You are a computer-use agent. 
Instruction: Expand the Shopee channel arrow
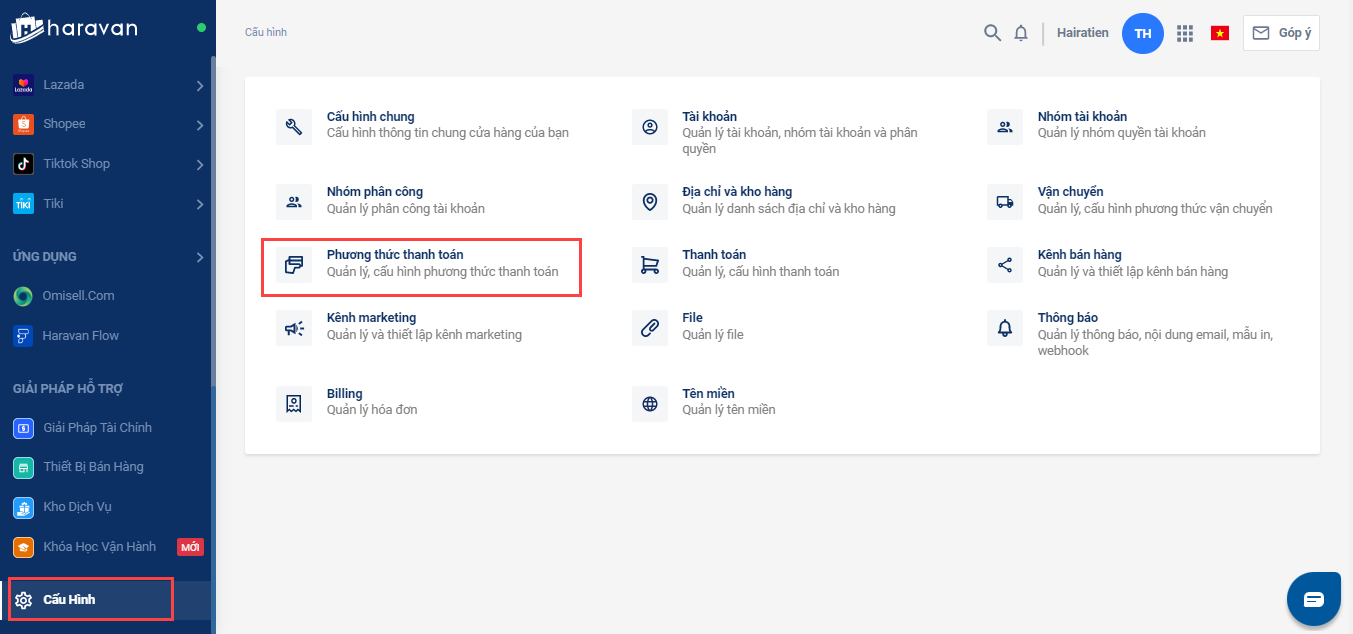click(200, 125)
